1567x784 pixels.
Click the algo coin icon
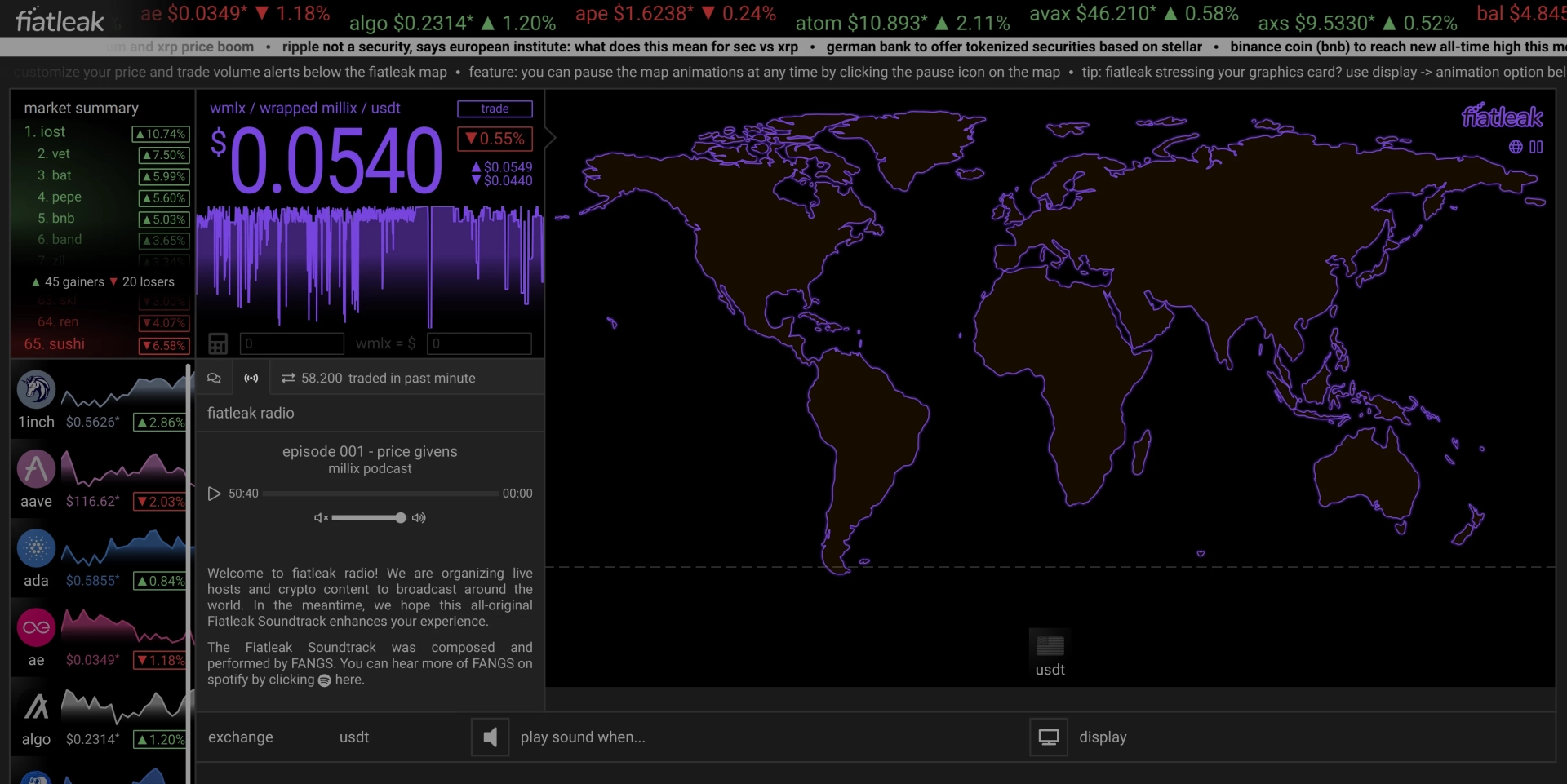36,706
